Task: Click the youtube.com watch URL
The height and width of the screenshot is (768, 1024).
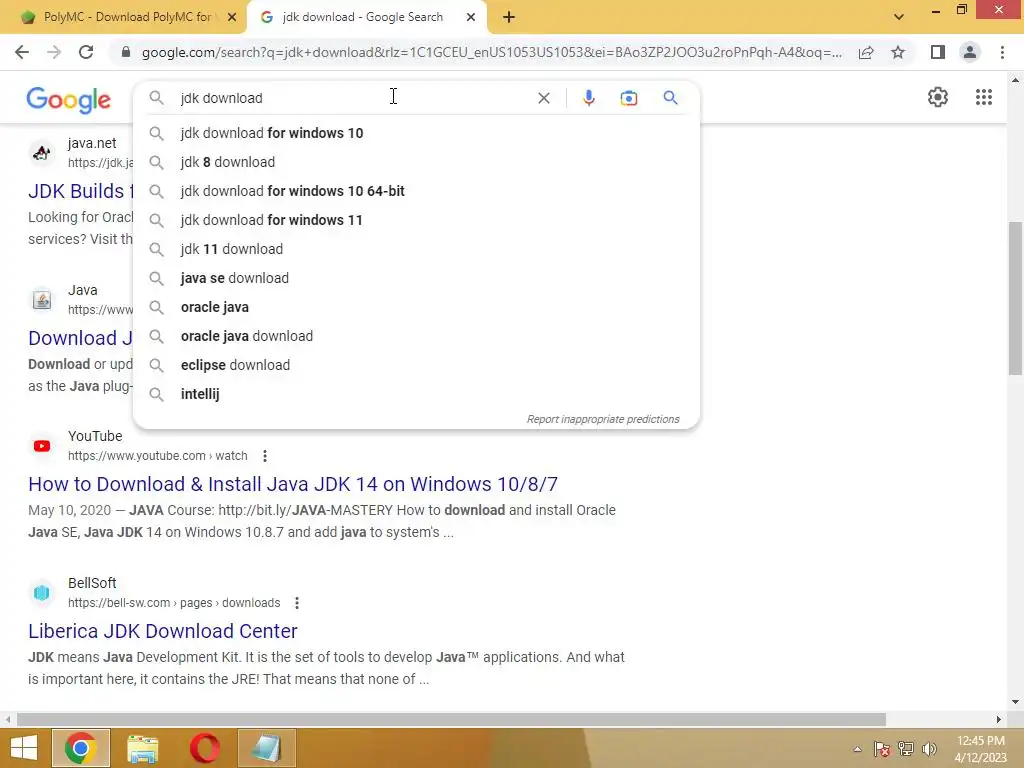Action: [x=157, y=456]
